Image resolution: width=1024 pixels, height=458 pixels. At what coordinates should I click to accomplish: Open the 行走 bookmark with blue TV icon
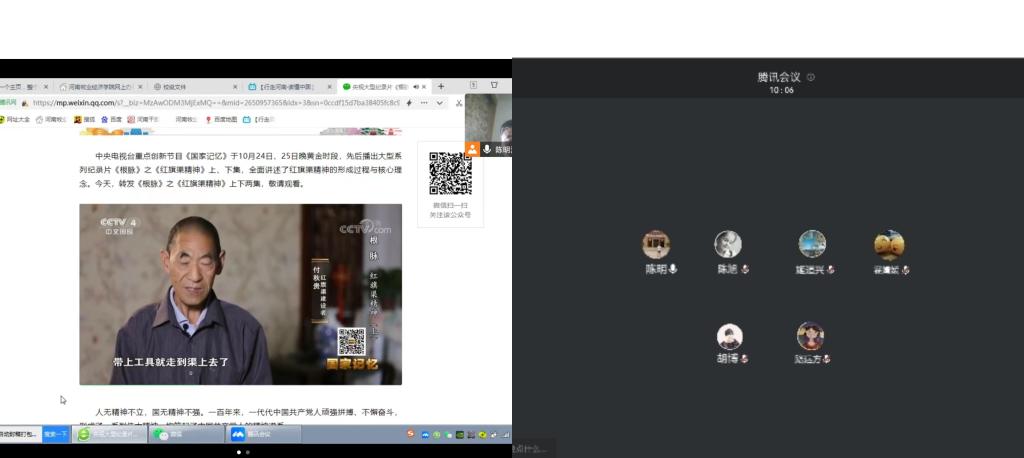point(259,120)
